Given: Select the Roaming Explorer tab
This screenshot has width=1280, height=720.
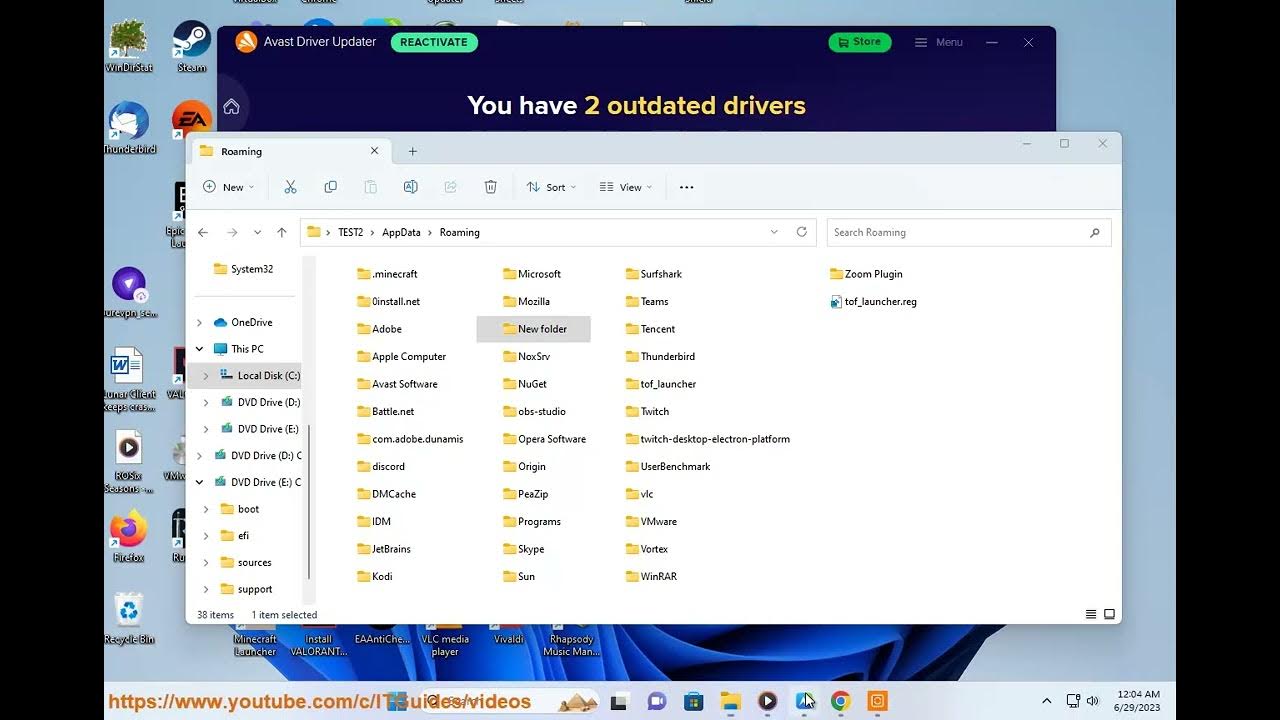Looking at the screenshot, I should pos(288,151).
